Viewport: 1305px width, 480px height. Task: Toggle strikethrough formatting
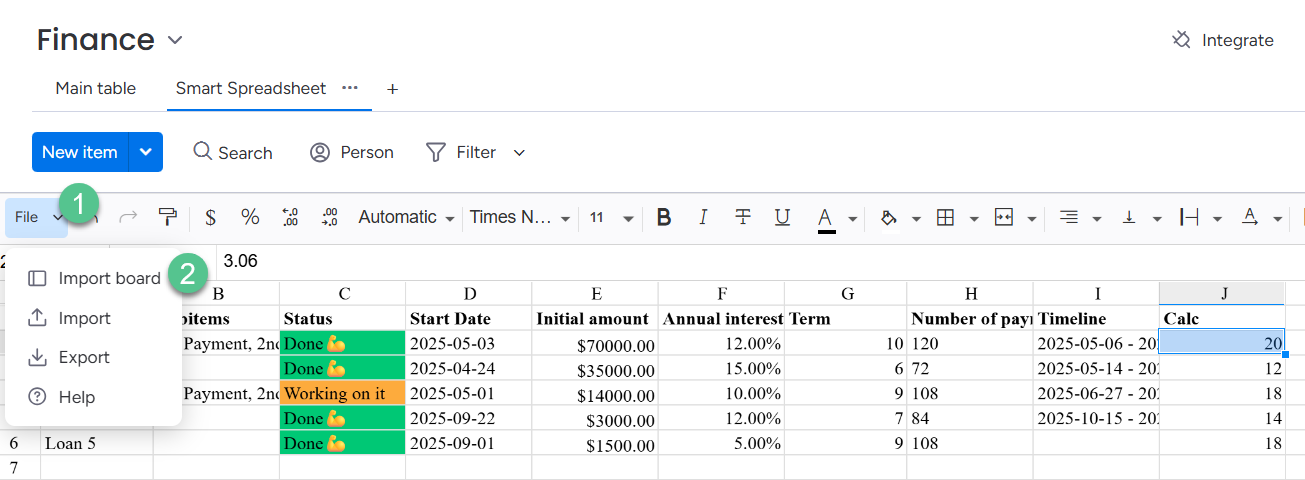(x=743, y=217)
